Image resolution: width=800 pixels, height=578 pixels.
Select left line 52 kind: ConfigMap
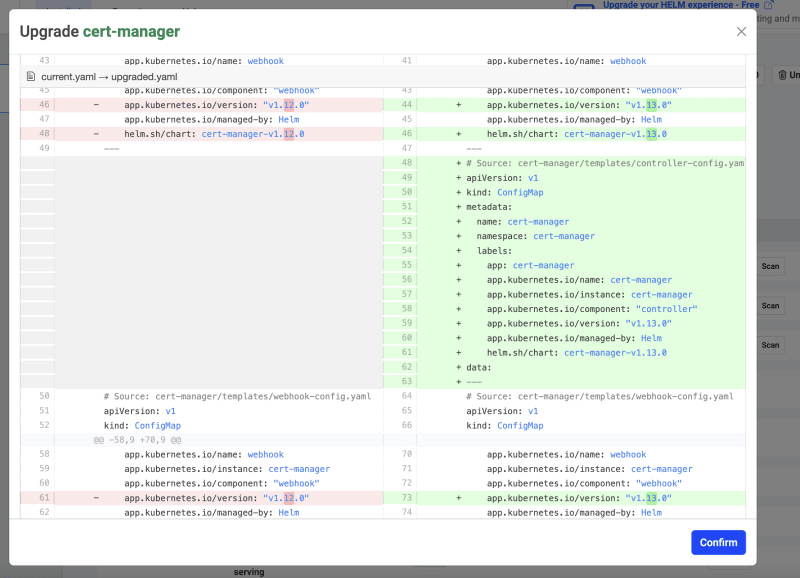[x=202, y=425]
